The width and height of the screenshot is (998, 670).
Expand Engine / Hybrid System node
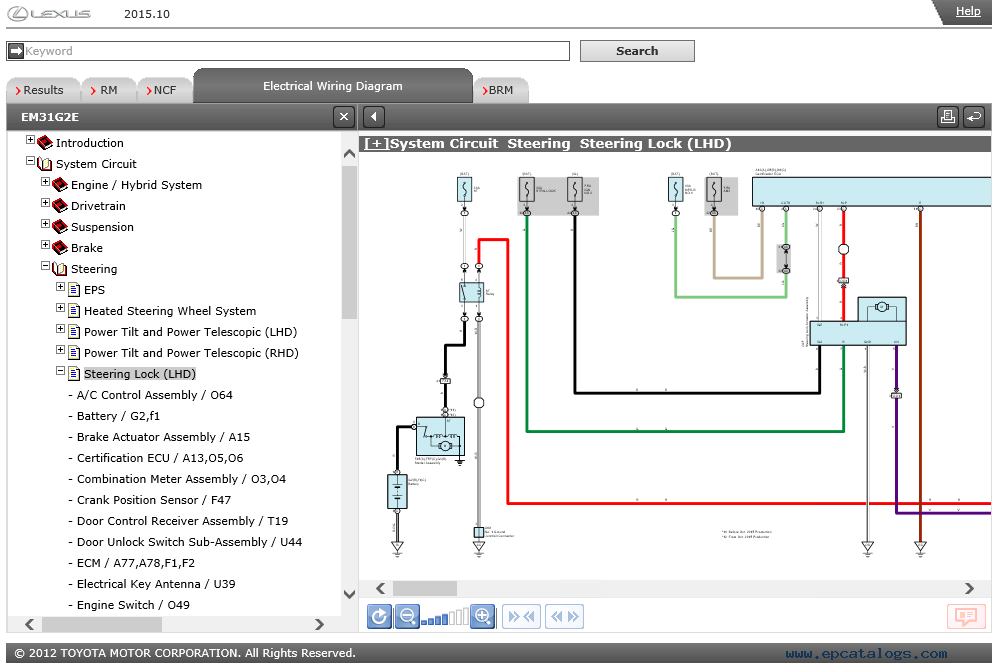point(45,181)
